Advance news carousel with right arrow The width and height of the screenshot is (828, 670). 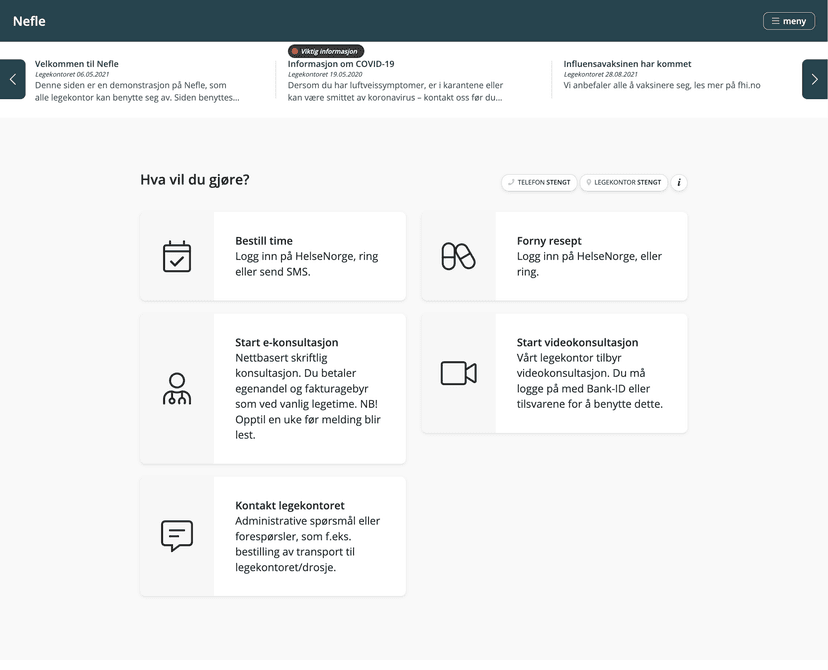pos(815,79)
